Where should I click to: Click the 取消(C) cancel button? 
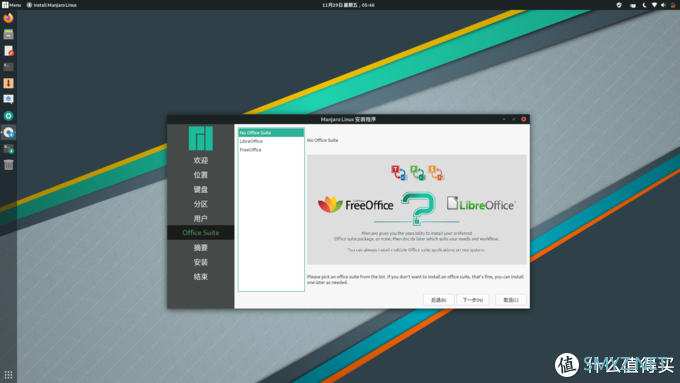point(511,300)
